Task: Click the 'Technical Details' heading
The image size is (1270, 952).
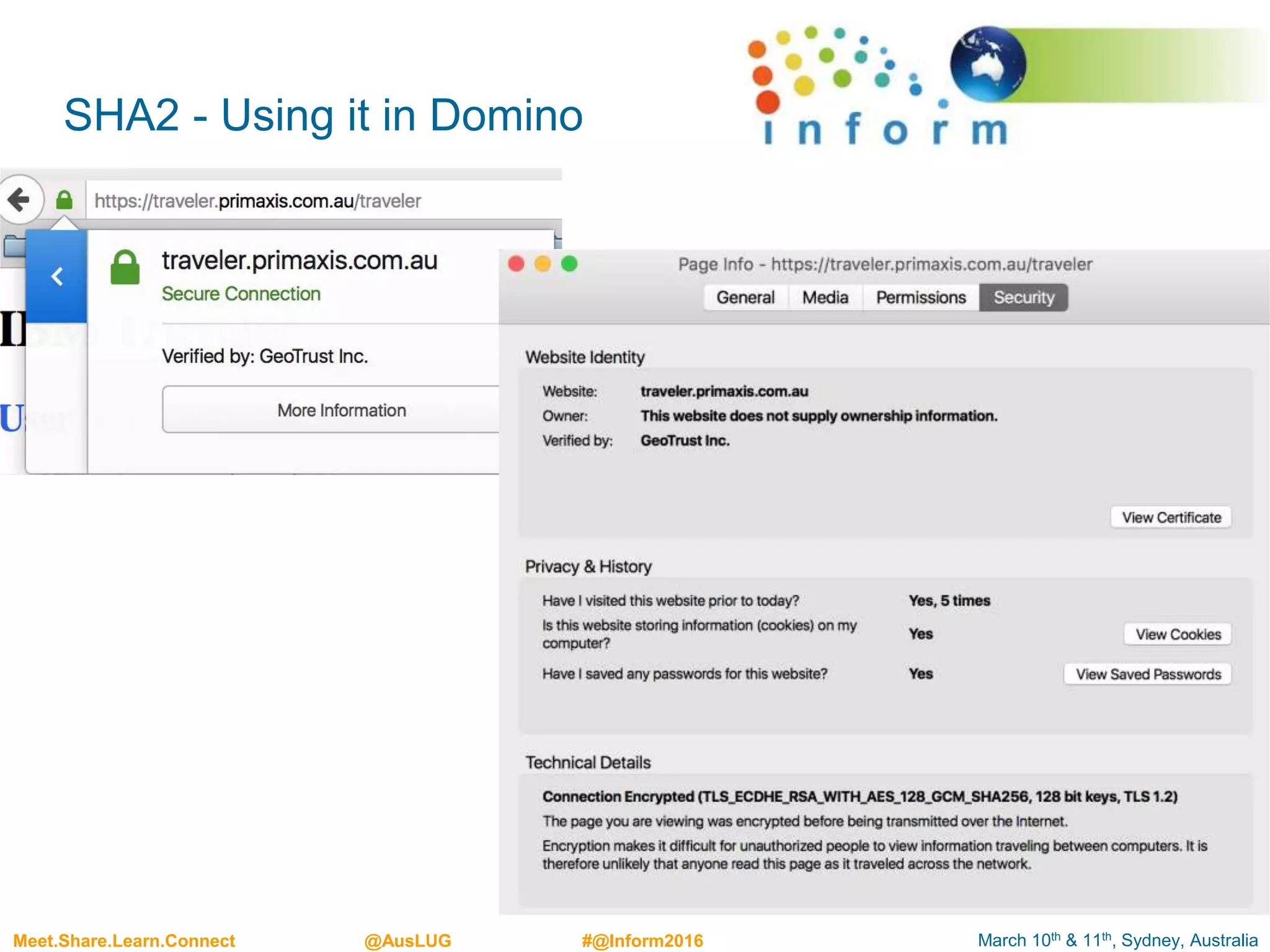Action: coord(588,762)
